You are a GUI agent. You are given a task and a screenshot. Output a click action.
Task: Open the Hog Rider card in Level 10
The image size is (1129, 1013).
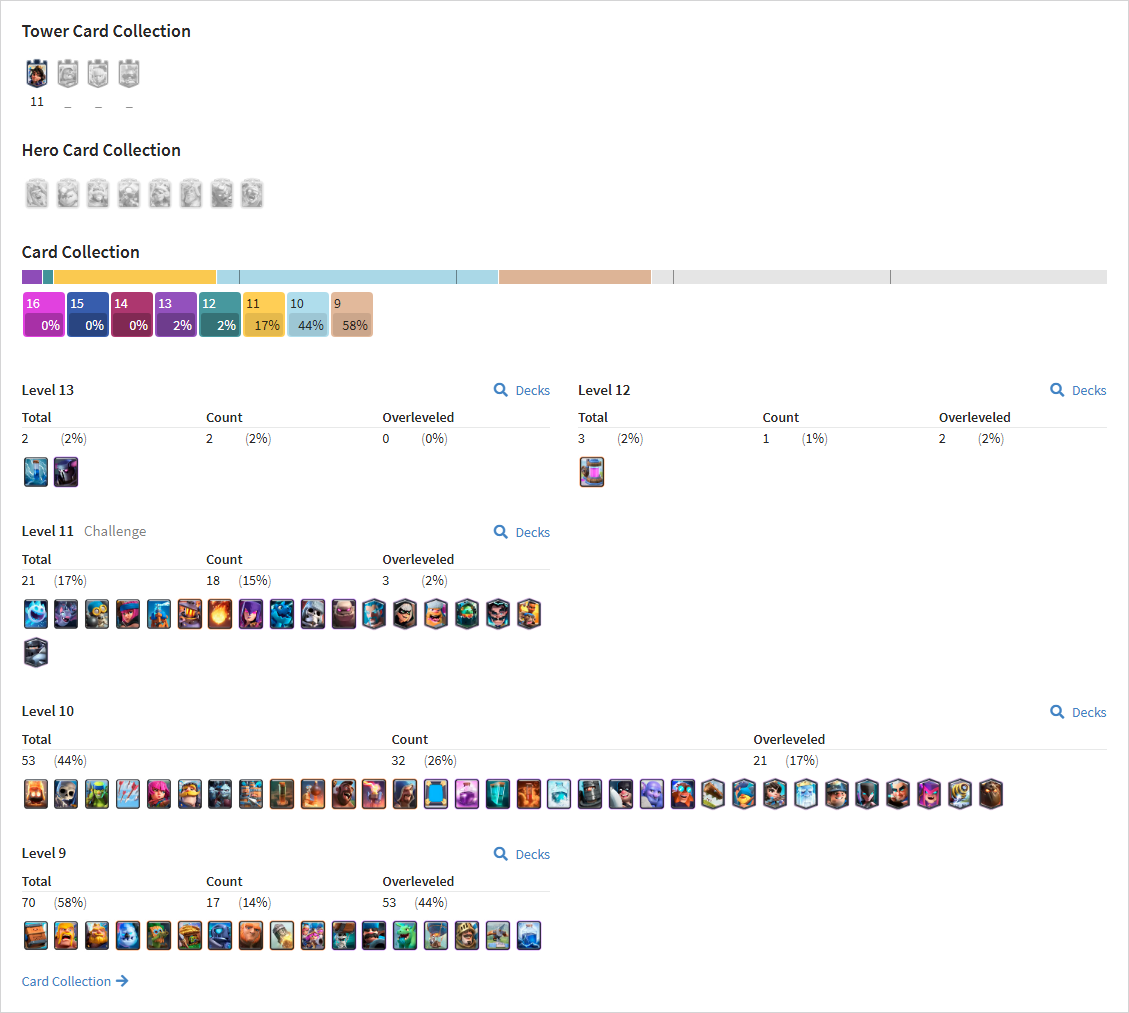click(x=343, y=794)
